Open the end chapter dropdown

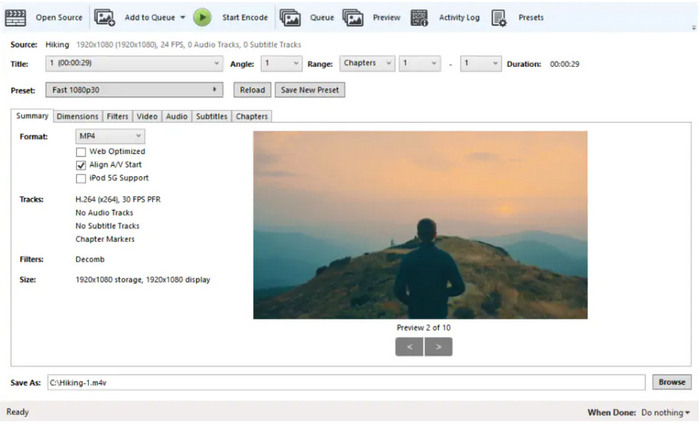[481, 63]
